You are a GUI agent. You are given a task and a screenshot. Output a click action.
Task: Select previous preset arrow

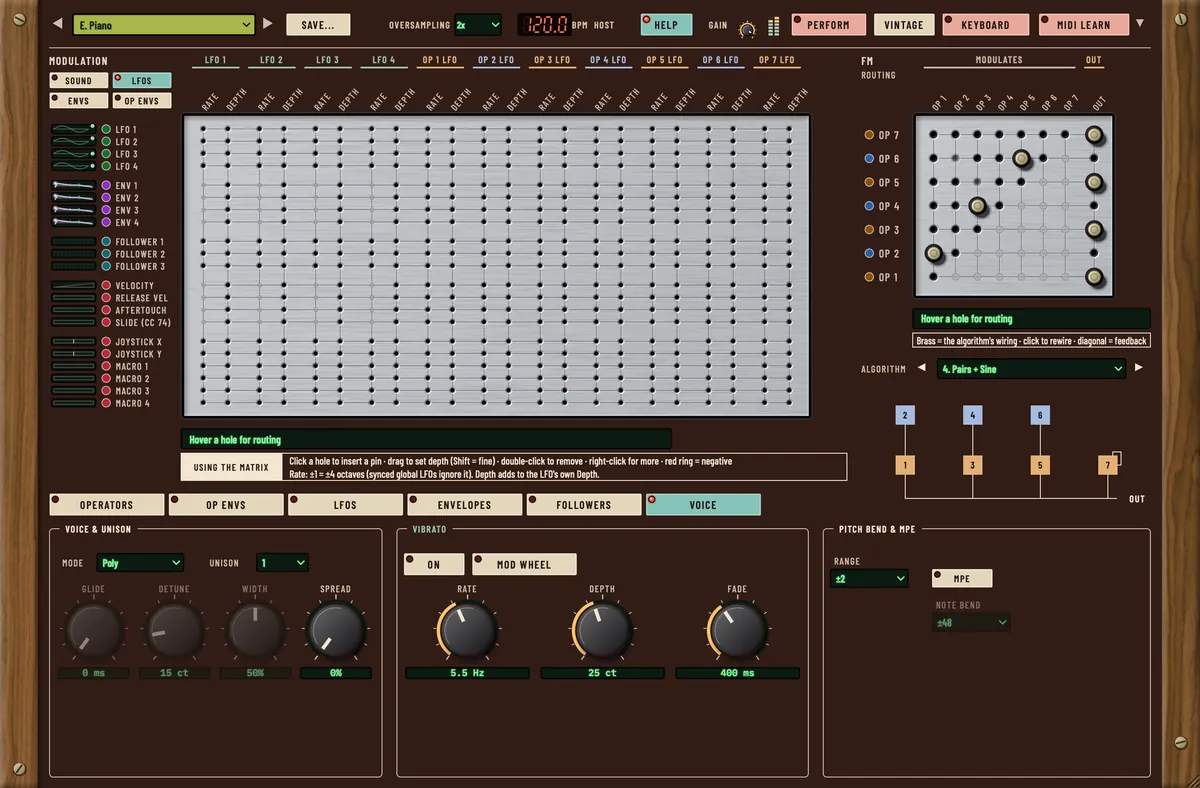point(57,24)
